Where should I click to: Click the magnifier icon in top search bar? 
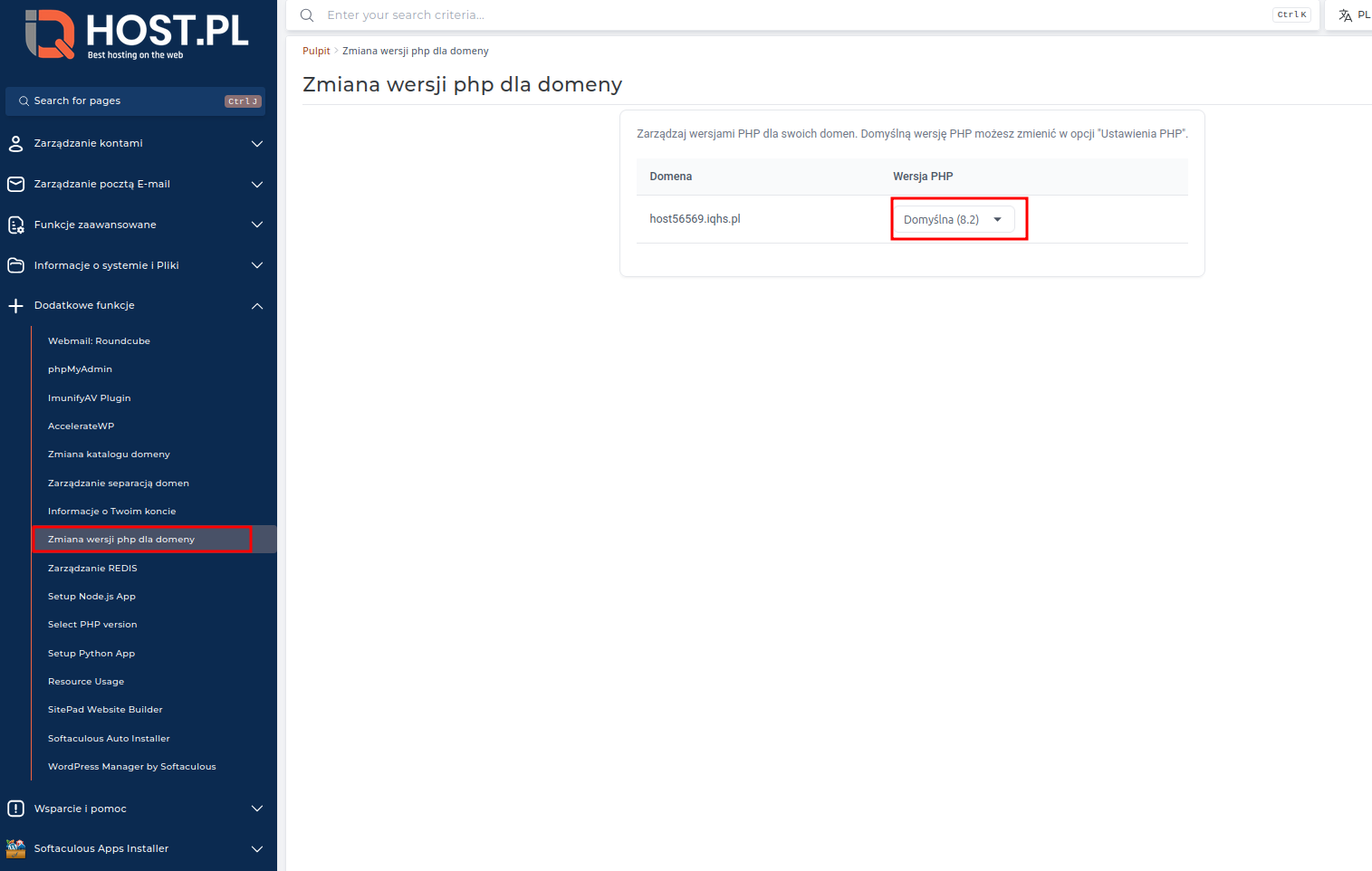click(306, 14)
